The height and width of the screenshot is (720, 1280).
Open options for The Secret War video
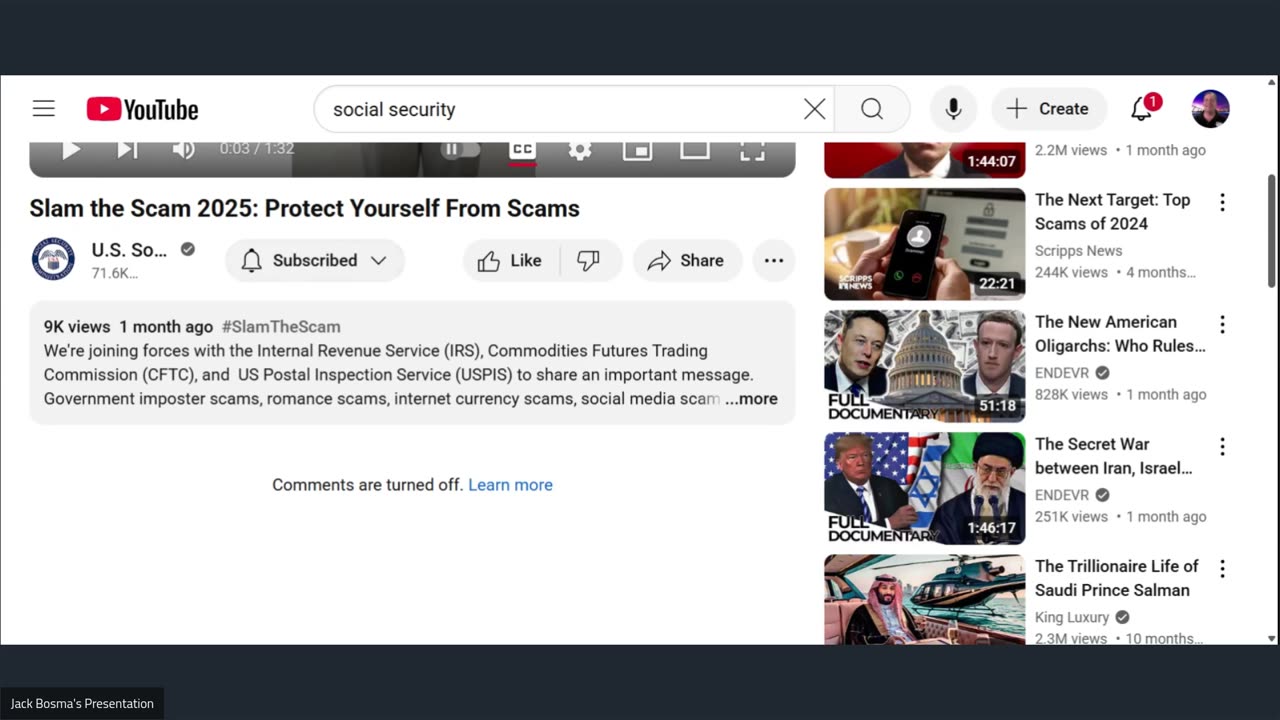tap(1222, 447)
